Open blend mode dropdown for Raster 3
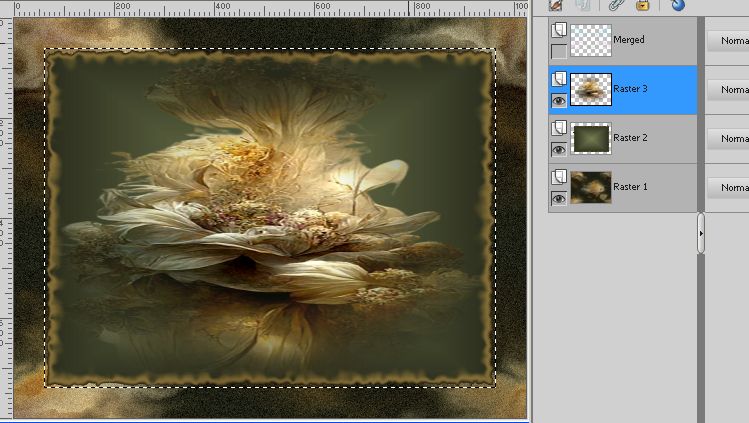The width and height of the screenshot is (749, 423). 727,90
